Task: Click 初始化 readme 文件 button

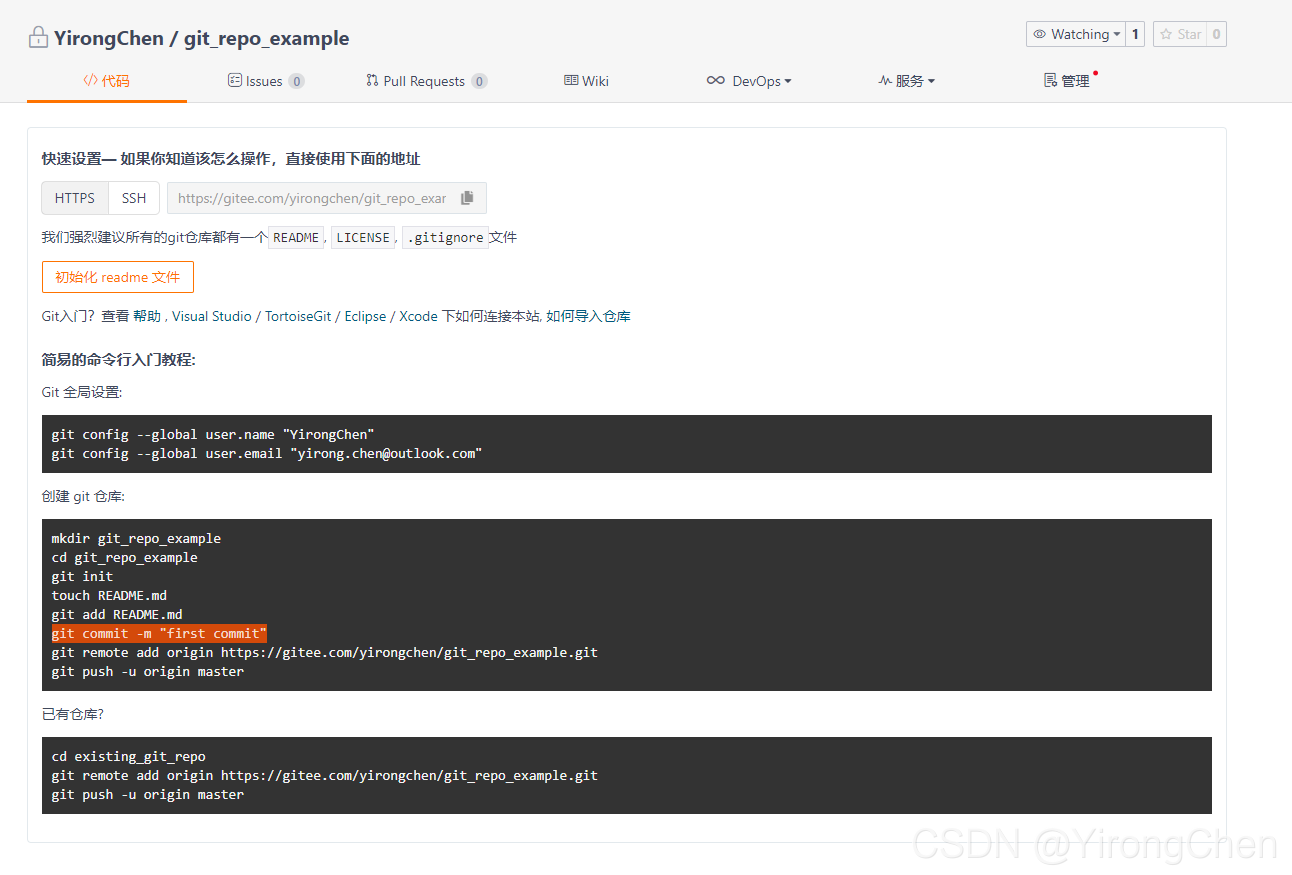Action: [118, 277]
